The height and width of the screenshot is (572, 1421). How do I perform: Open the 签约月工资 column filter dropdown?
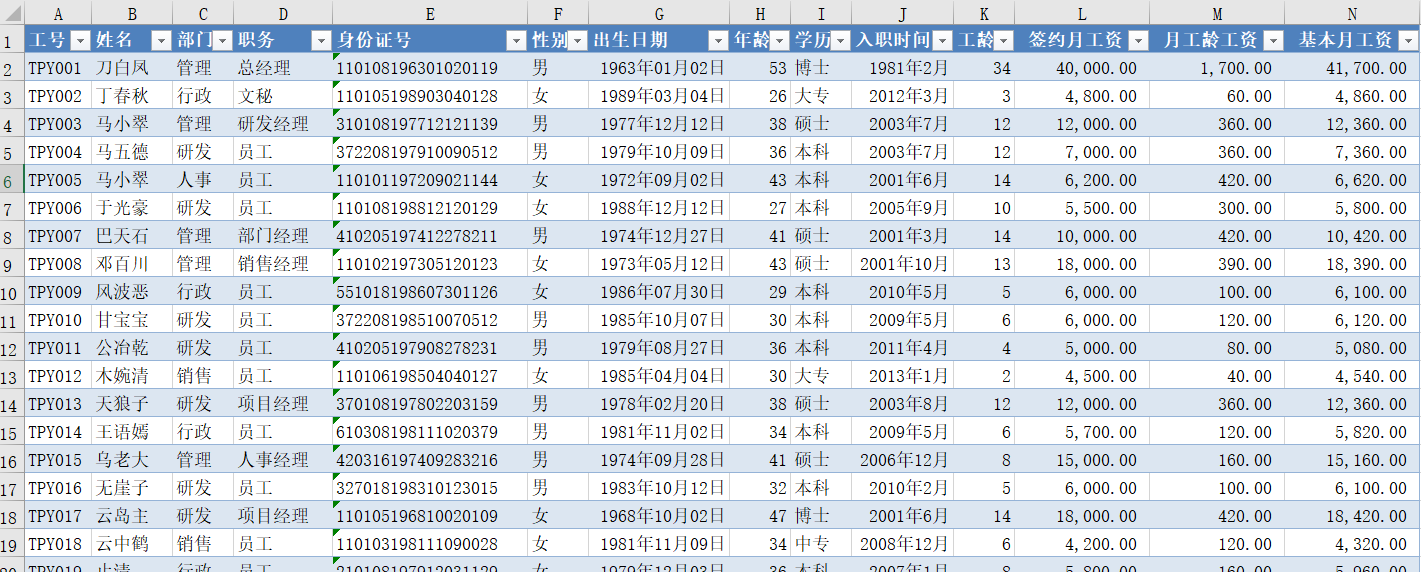click(1138, 41)
